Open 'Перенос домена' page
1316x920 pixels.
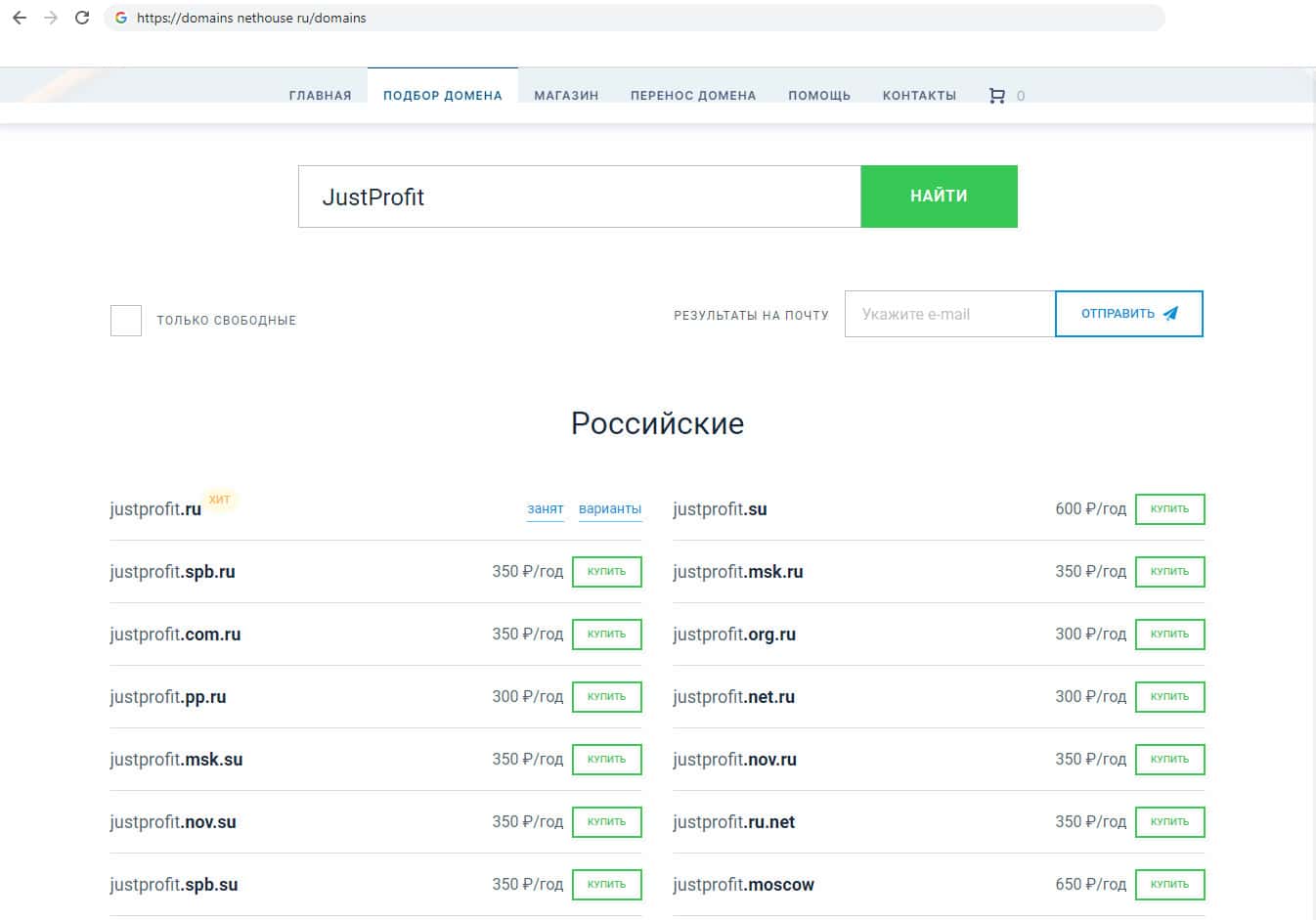tap(692, 96)
